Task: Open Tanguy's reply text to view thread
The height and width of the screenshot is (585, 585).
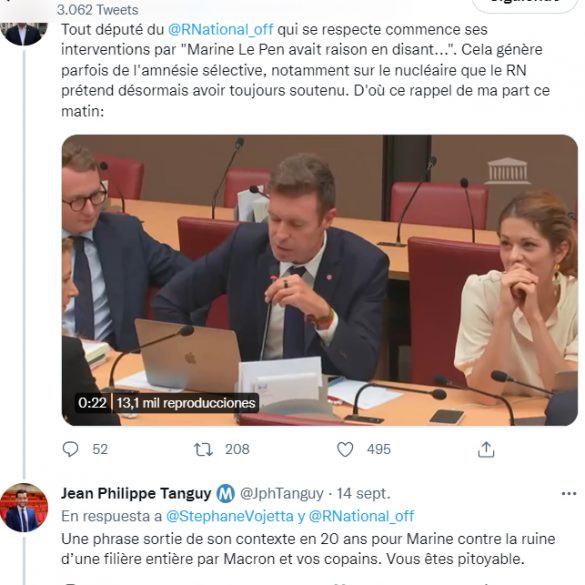Action: click(x=308, y=549)
